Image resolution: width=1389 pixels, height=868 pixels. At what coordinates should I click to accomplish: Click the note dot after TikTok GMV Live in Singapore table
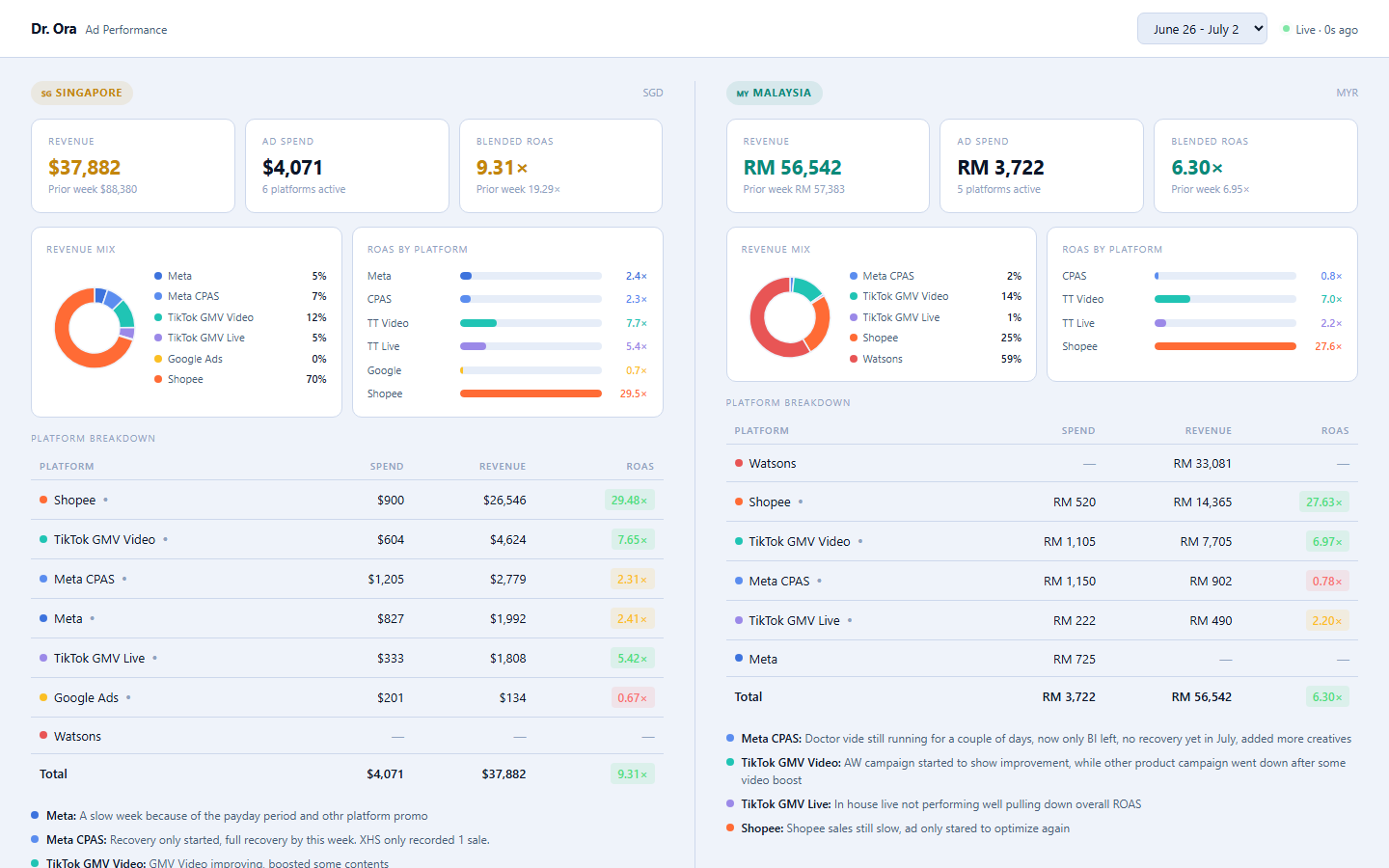pos(154,658)
